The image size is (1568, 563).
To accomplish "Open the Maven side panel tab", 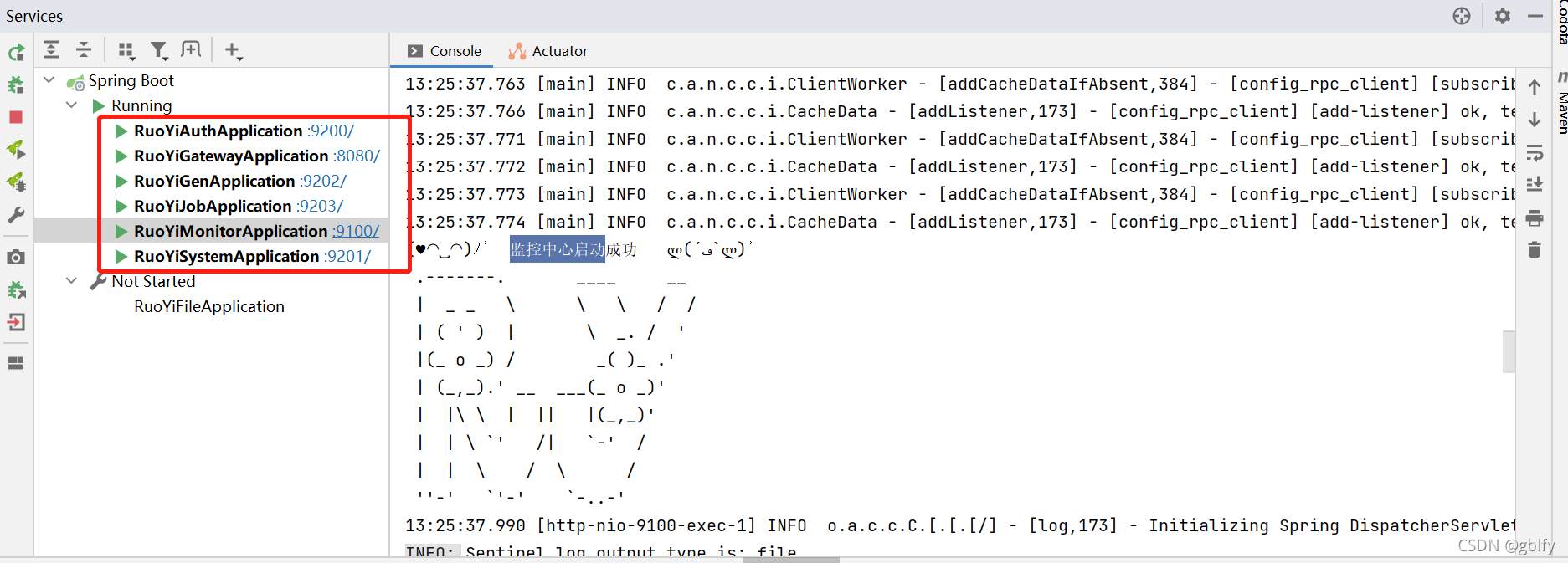I will coord(1562,104).
